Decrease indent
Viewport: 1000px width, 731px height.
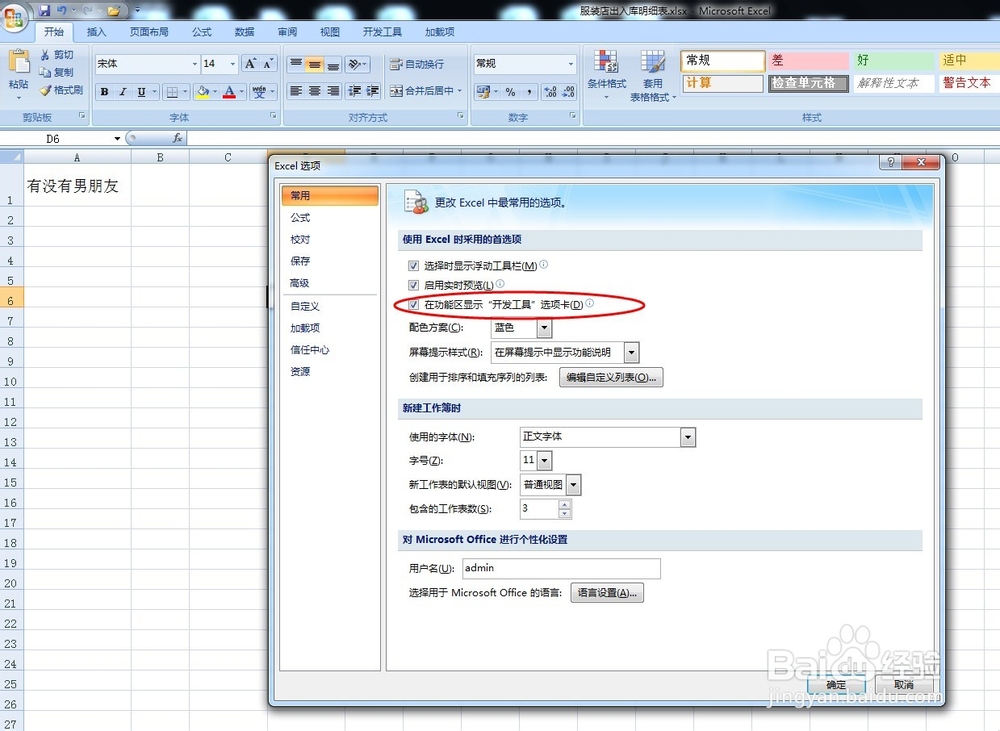point(355,91)
